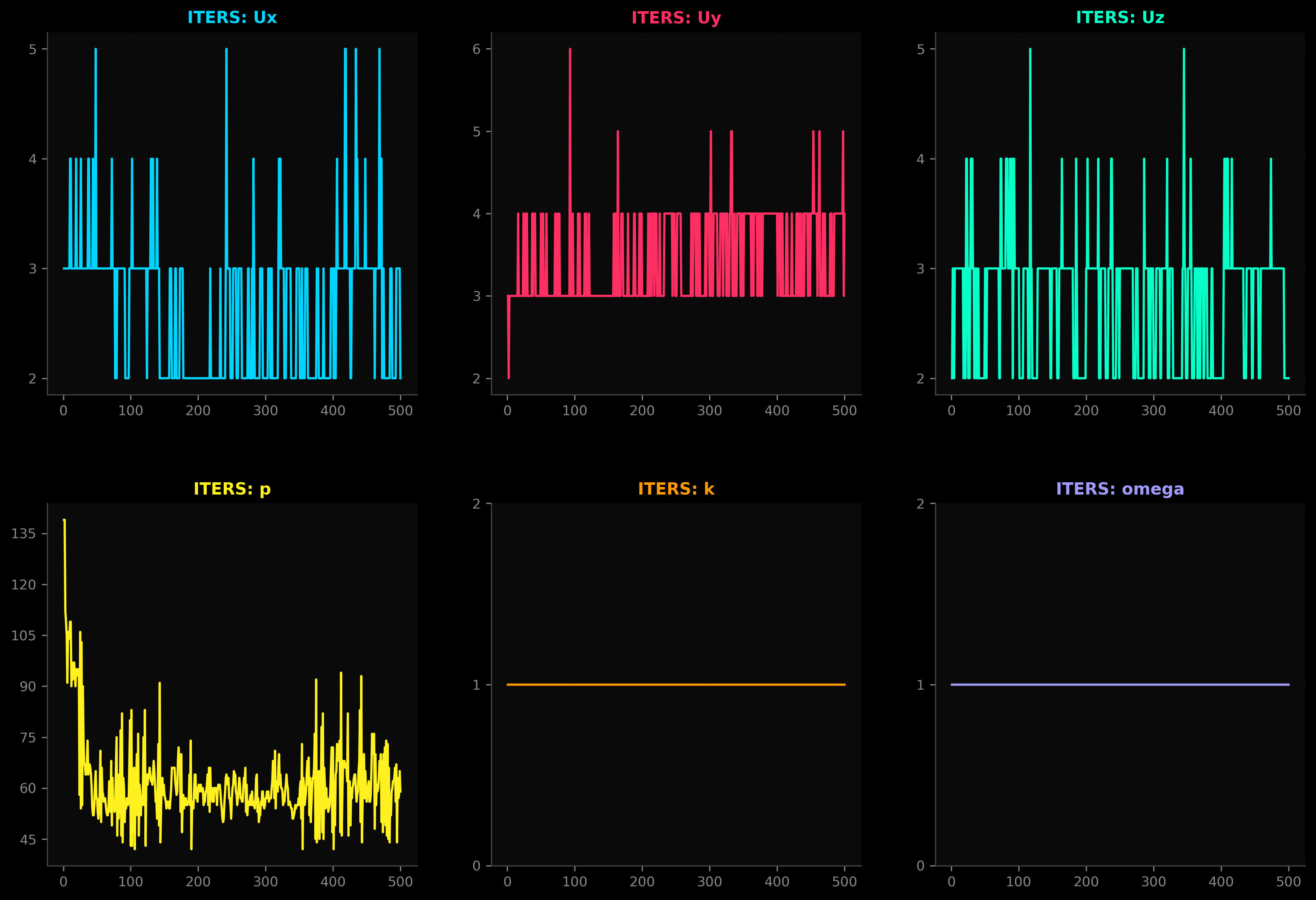Select the y-axis 6 label in Uy plot

476,49
